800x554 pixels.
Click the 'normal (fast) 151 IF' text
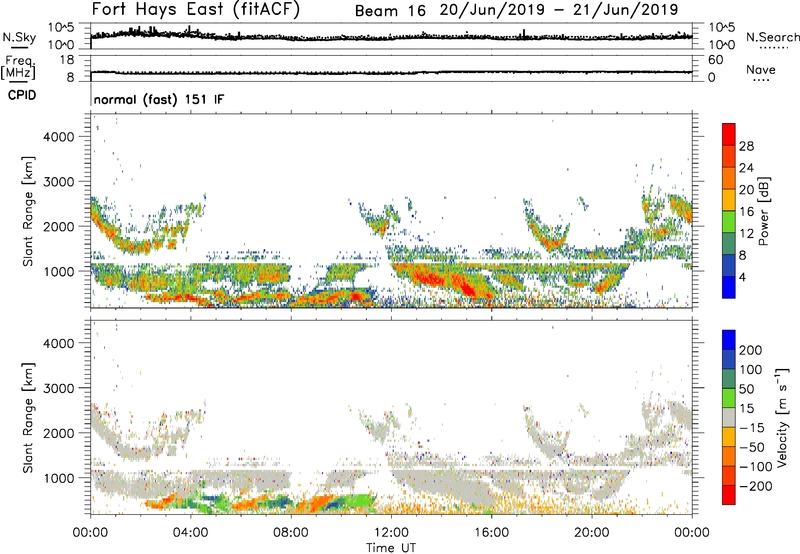(x=159, y=99)
